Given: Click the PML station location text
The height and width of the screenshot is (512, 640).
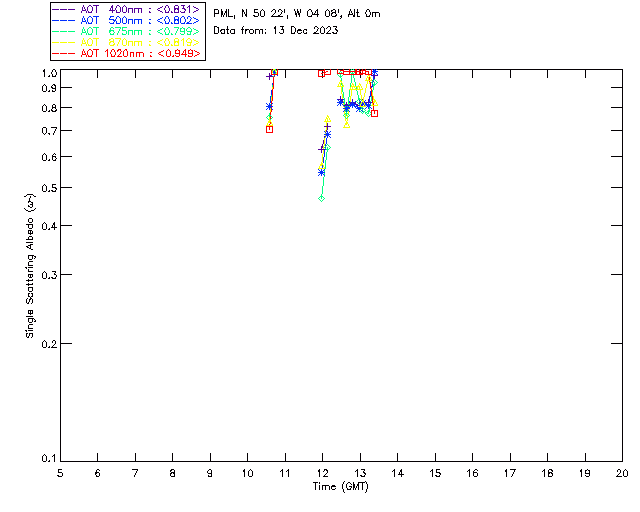Looking at the screenshot, I should point(297,14).
